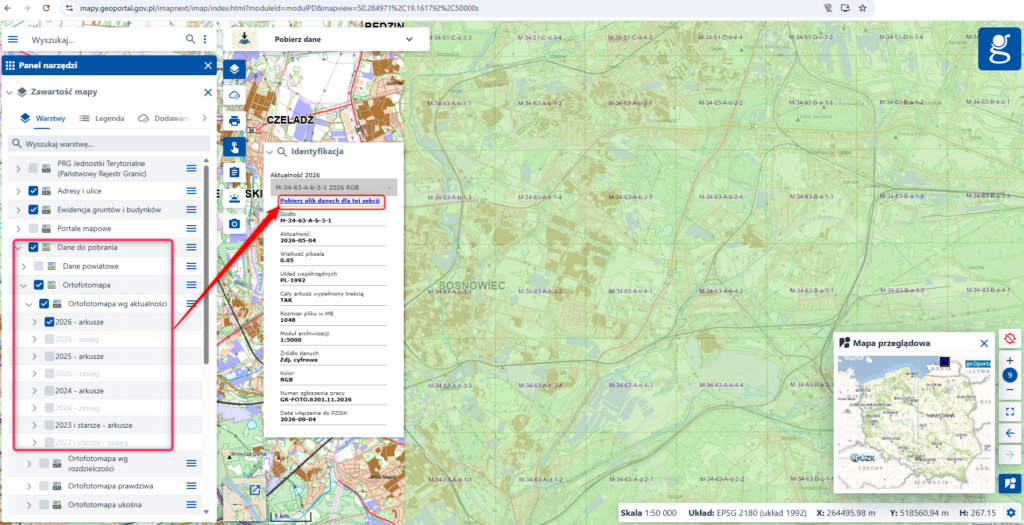Open the M-34-63-A-b-3-1 2026 RGB dropdown
The width and height of the screenshot is (1024, 525).
[x=333, y=187]
